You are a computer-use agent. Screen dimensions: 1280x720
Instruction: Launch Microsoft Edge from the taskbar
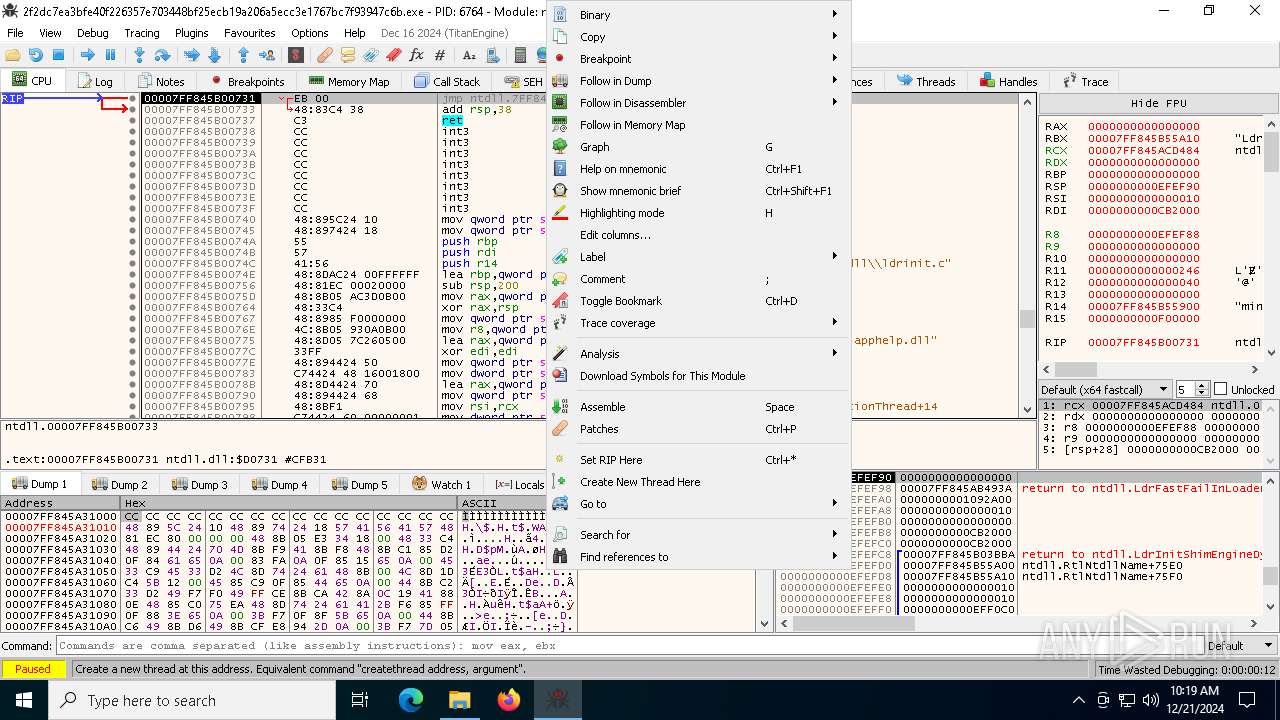point(411,700)
